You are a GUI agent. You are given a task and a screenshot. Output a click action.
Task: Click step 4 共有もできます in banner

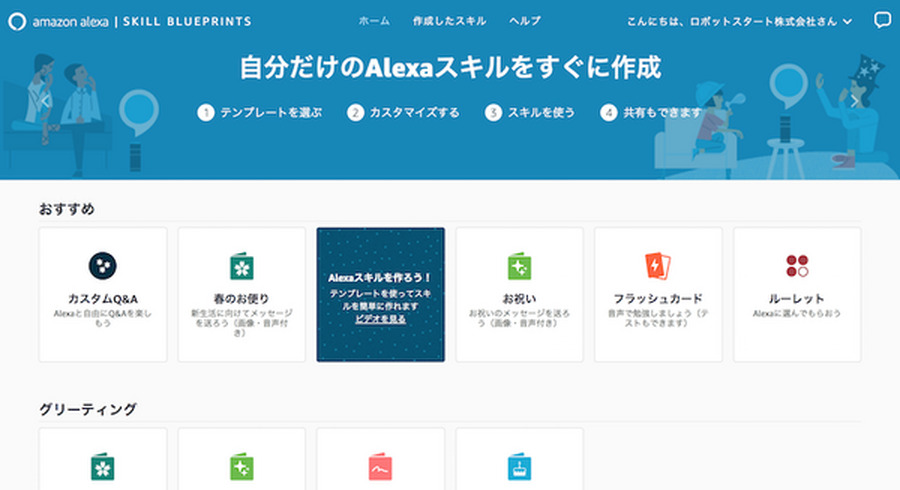pos(651,112)
